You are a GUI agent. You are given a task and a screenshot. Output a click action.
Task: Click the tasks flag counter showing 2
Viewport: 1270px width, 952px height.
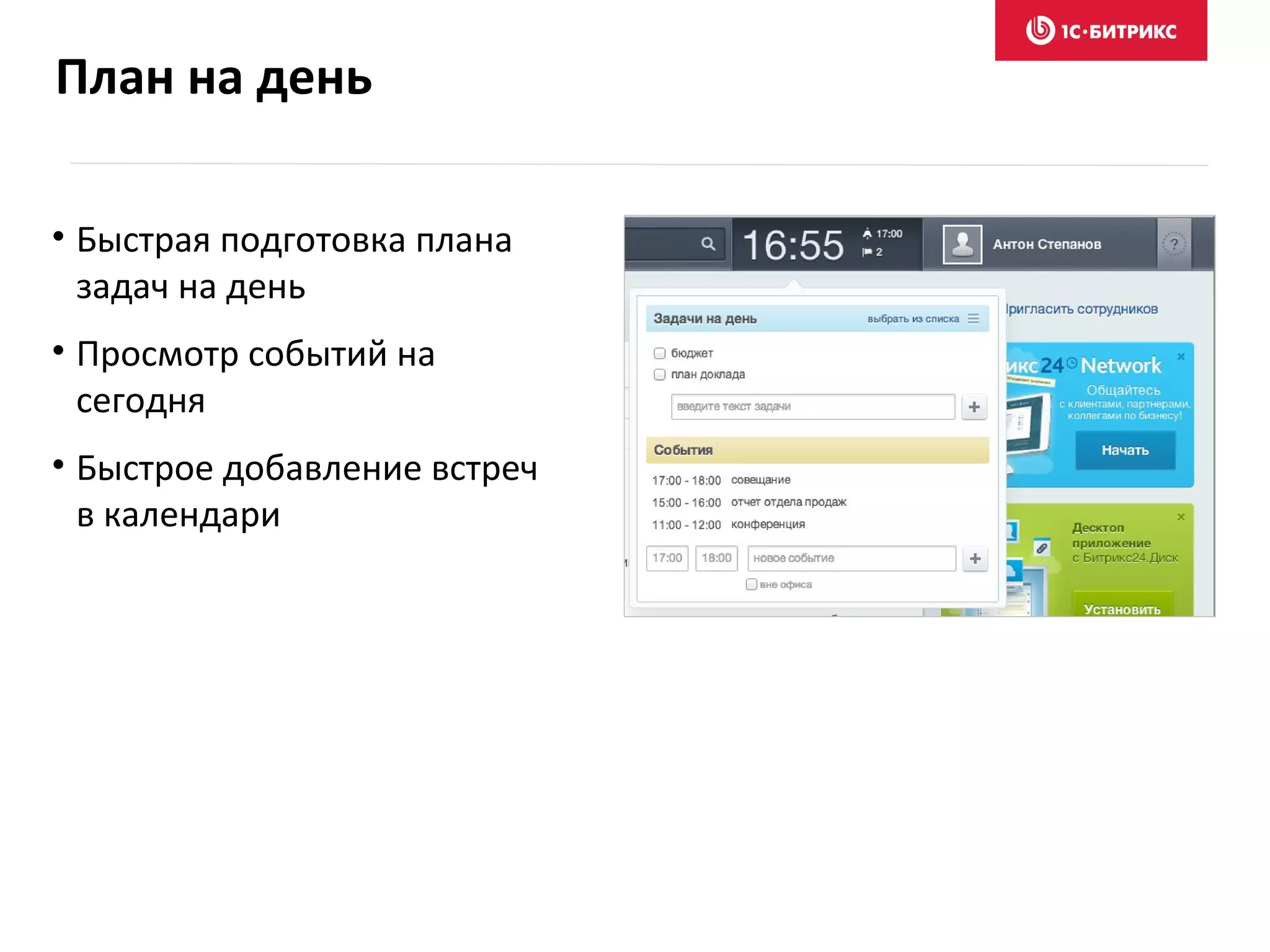[x=872, y=252]
